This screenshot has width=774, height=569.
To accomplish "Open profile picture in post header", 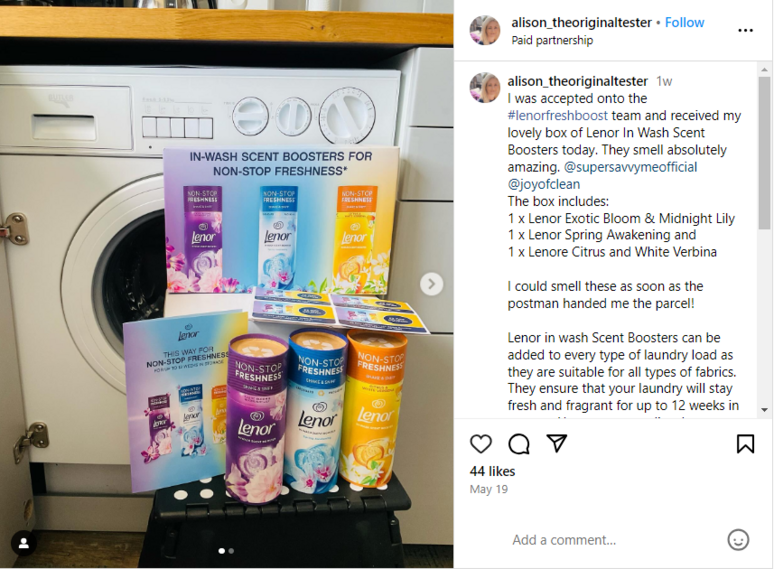I will 485,30.
